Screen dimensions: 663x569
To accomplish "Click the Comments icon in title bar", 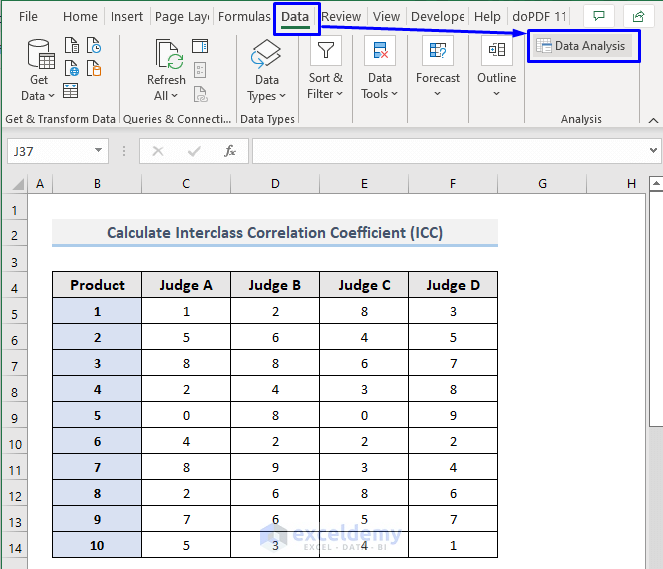I will [598, 17].
